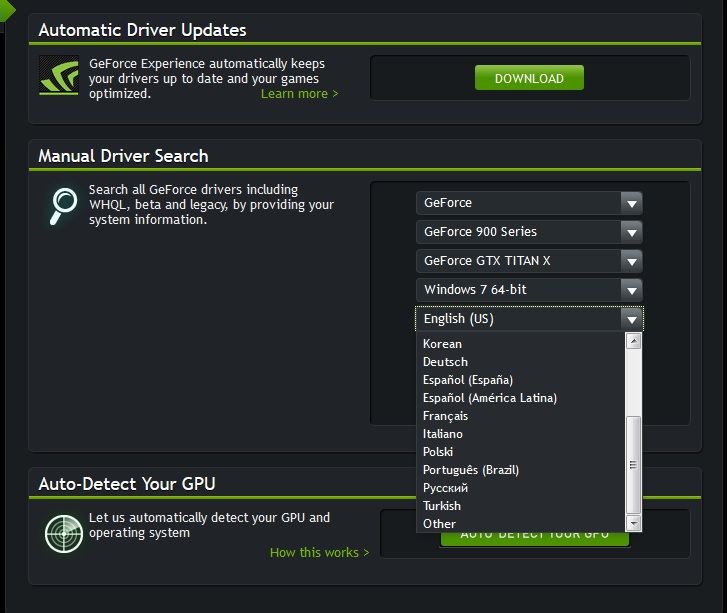Click the Auto Detect Your GPU button
The height and width of the screenshot is (613, 727).
point(535,539)
